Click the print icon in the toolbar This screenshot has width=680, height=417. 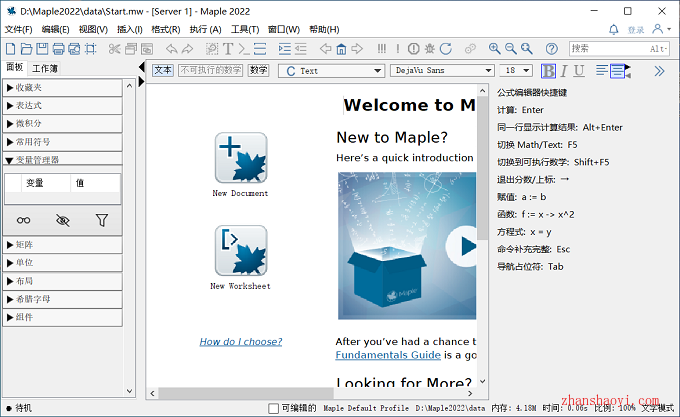58,49
